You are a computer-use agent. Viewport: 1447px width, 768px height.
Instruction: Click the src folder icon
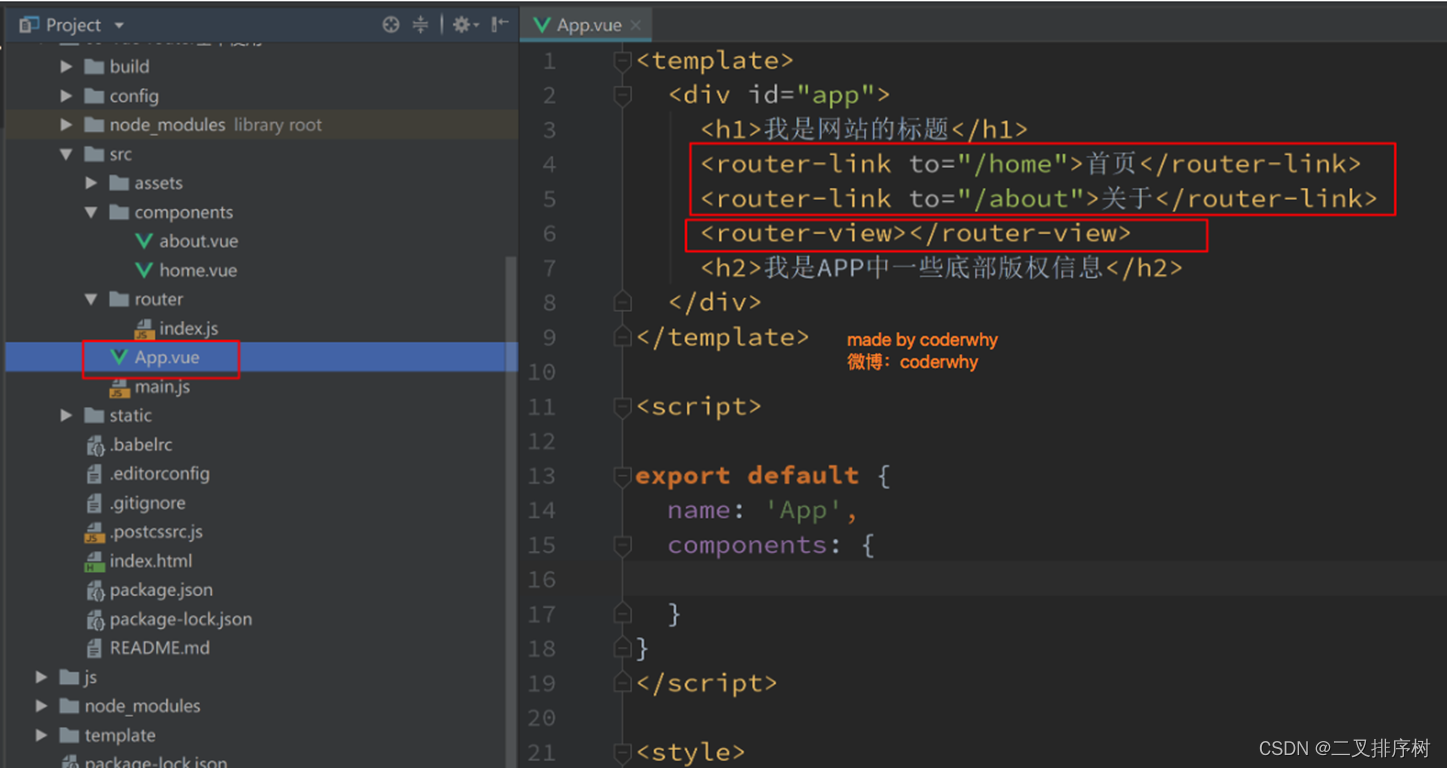pos(95,154)
